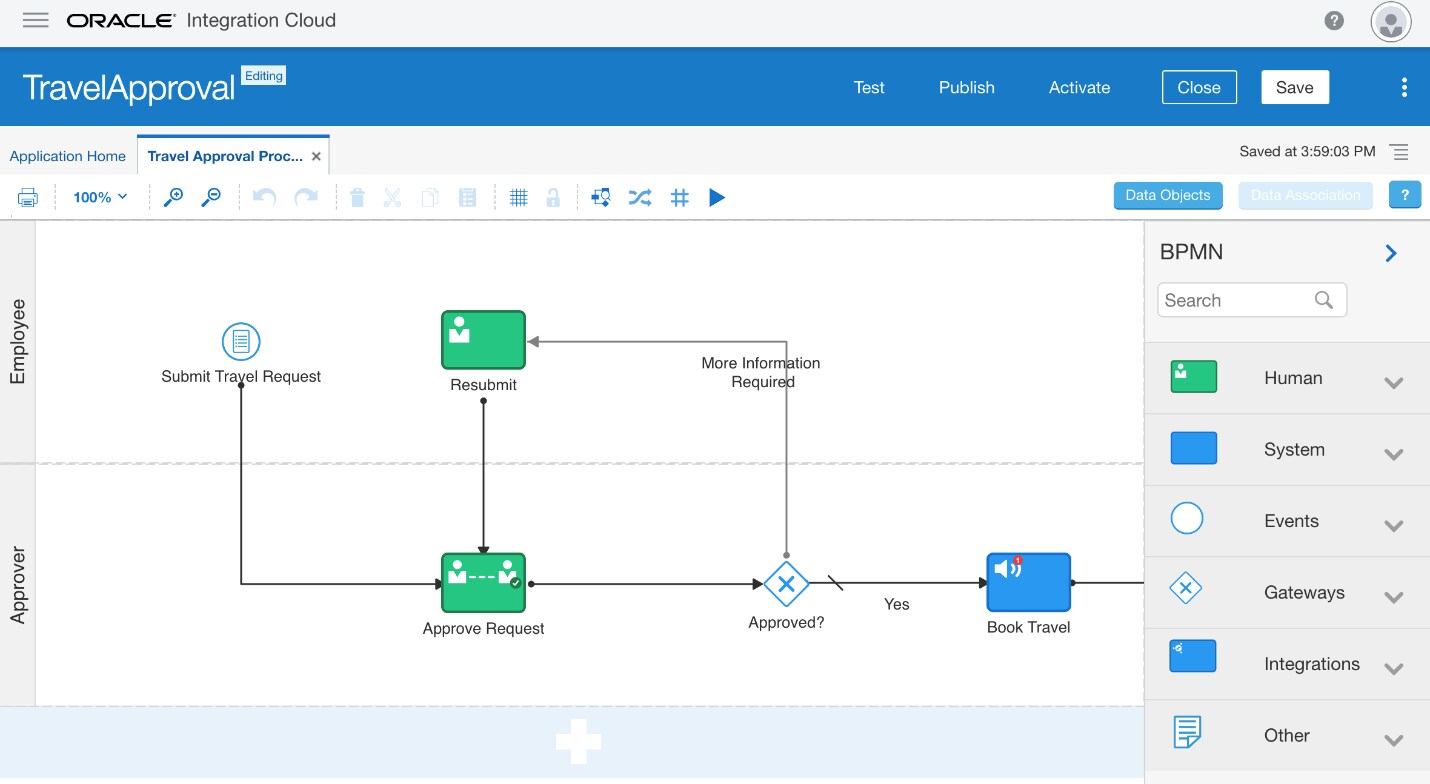Image resolution: width=1430 pixels, height=784 pixels.
Task: Close the Travel Approval Process tab
Action: coord(316,156)
